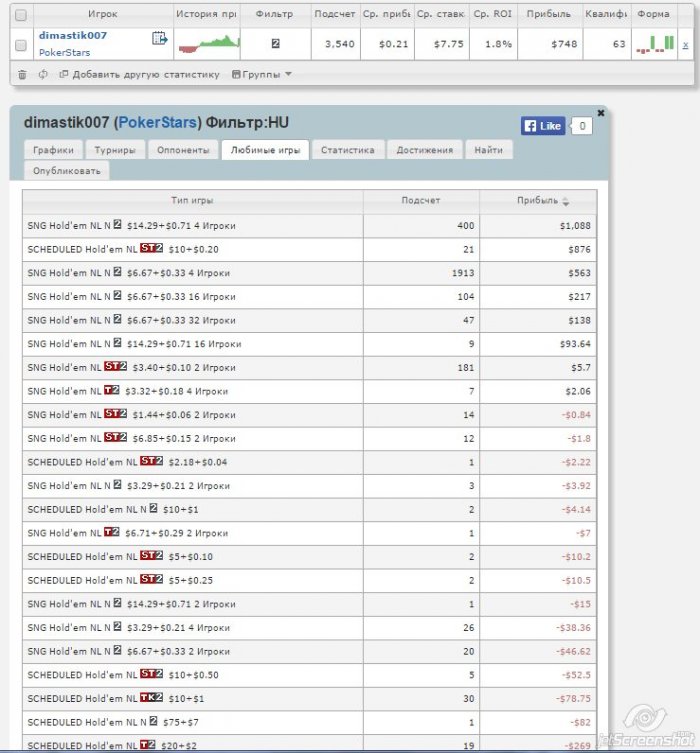Select the 1913 count cell
The image size is (700, 753).
[421, 273]
